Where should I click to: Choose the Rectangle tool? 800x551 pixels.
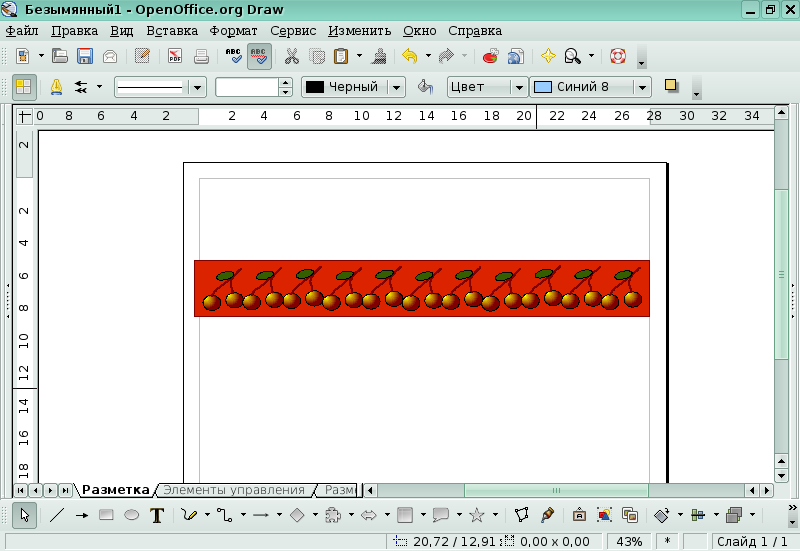106,515
